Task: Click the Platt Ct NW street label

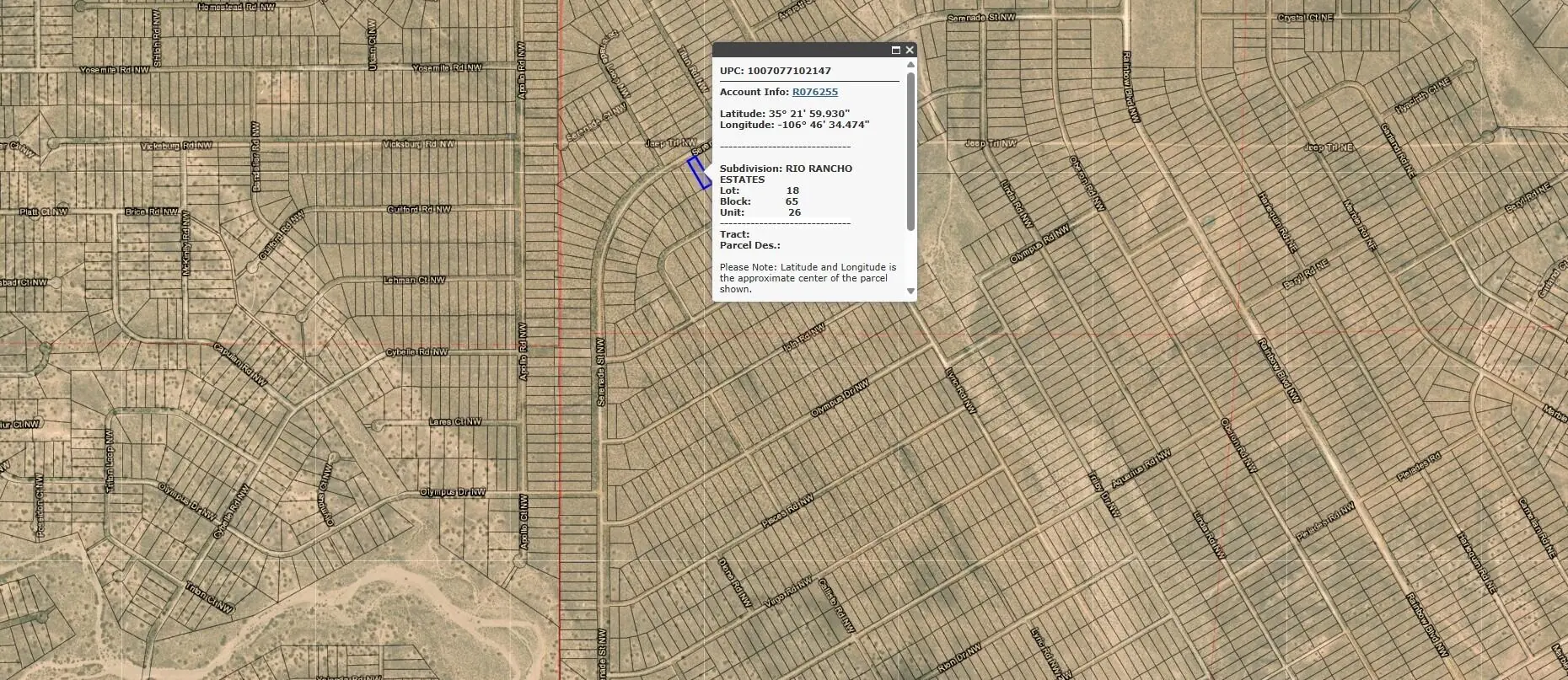Action: click(44, 211)
